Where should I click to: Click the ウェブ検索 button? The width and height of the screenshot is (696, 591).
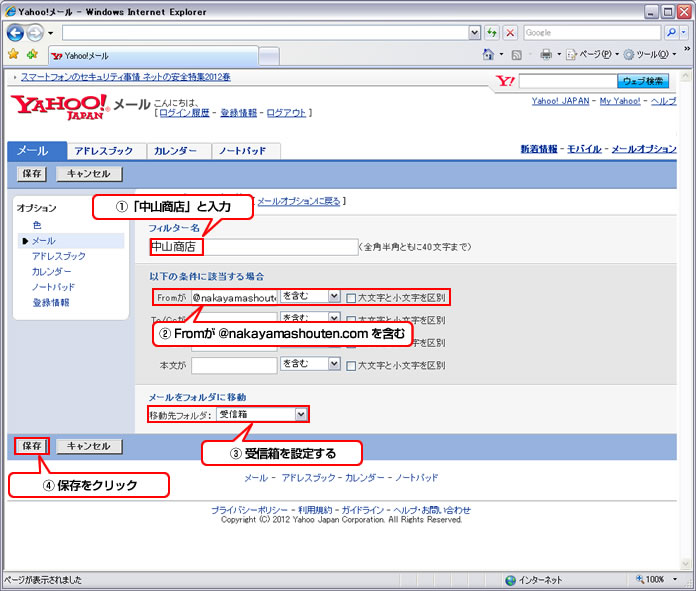(x=643, y=81)
